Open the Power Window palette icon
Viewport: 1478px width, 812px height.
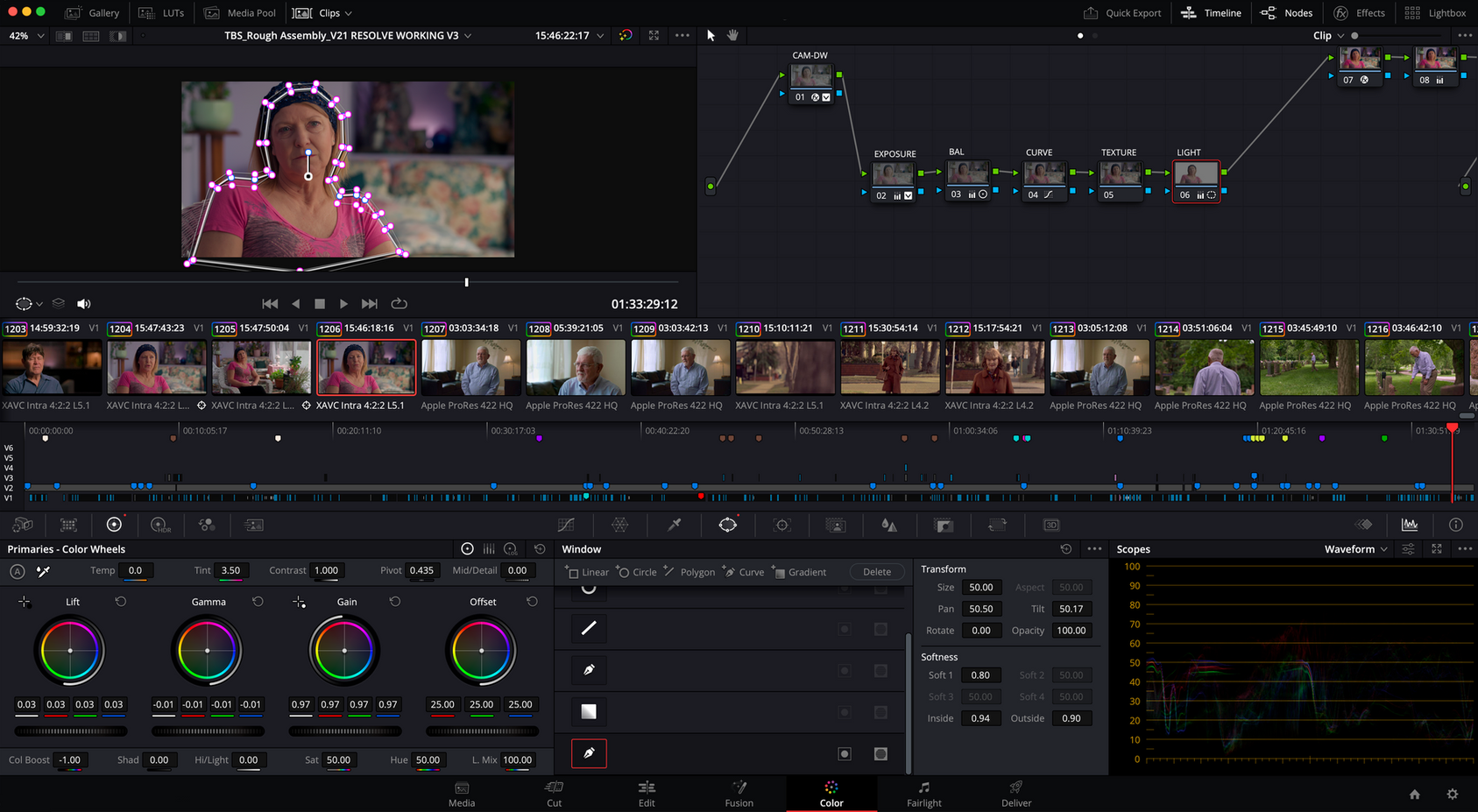pyautogui.click(x=728, y=525)
